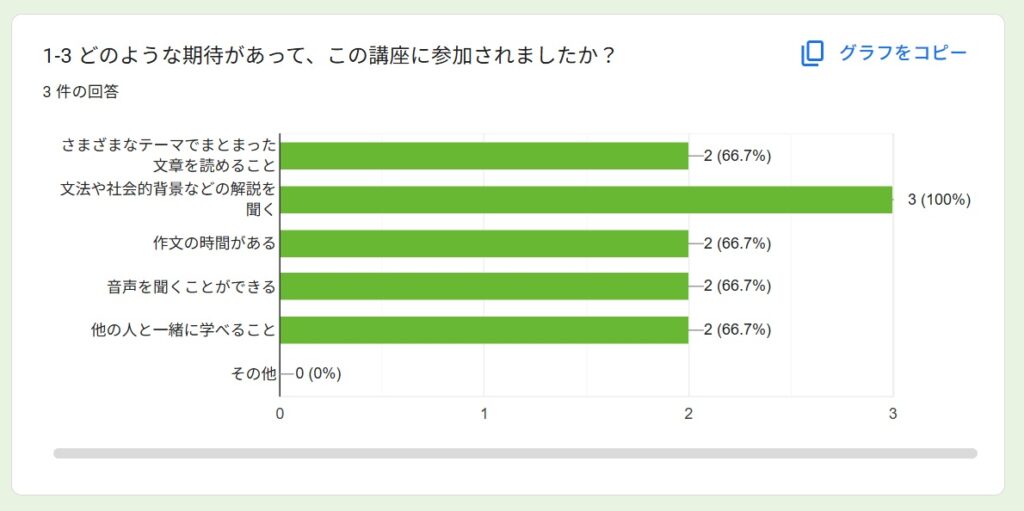Screen dimensions: 1024x511
Task: Click the x-axis tick label 3
Action: coord(892,413)
